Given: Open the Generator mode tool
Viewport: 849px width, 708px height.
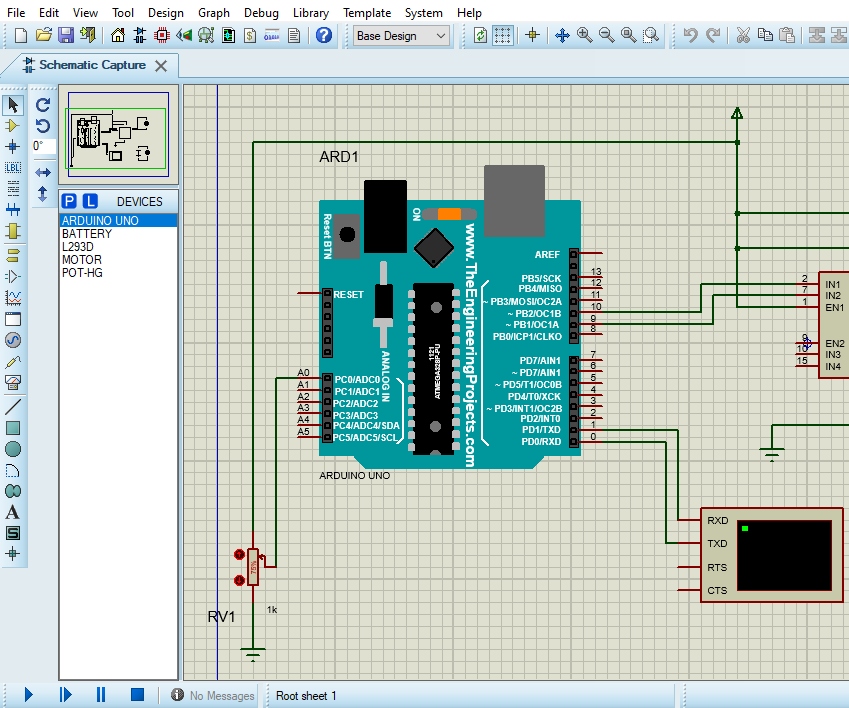Looking at the screenshot, I should pos(12,340).
